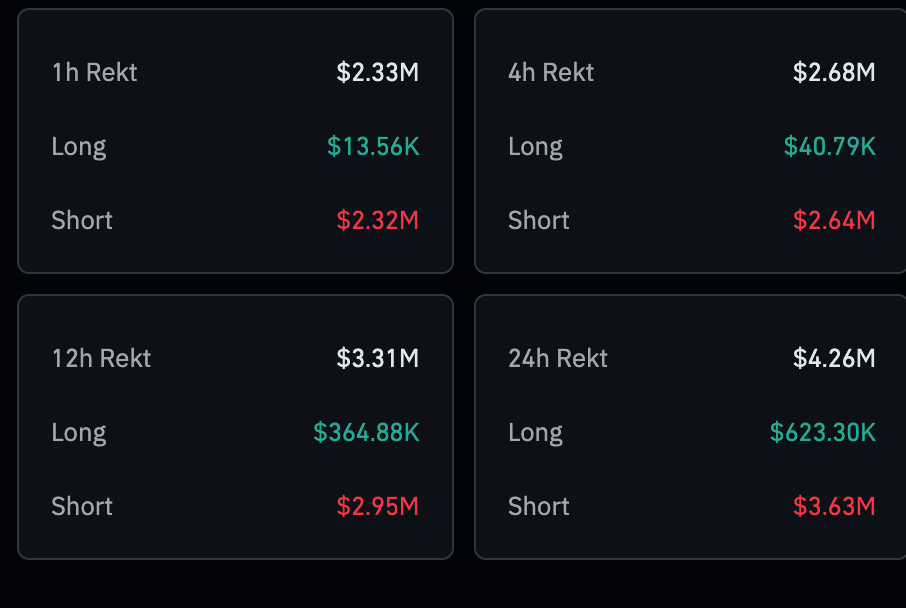Screen dimensions: 906x608
Task: Select the $3.63M short liquidation value
Action: (x=834, y=507)
